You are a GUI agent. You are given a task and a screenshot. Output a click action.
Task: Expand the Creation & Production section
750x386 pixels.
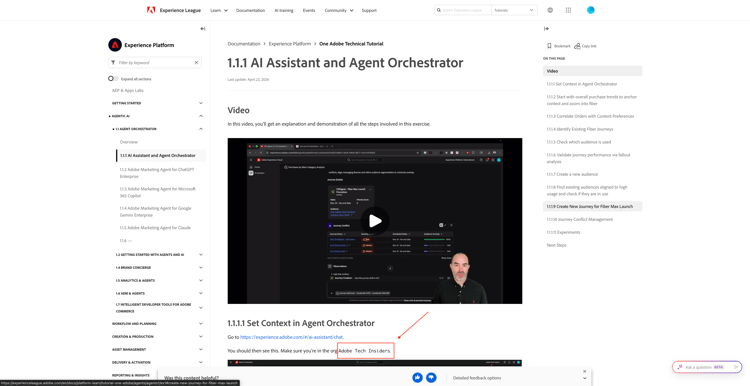pyautogui.click(x=201, y=337)
